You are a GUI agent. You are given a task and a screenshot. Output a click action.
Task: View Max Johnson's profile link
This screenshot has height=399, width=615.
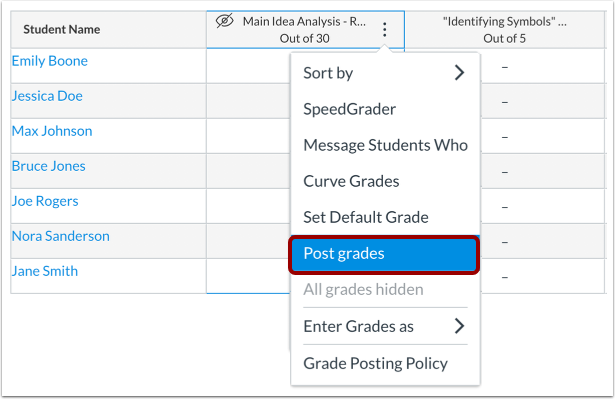point(52,131)
